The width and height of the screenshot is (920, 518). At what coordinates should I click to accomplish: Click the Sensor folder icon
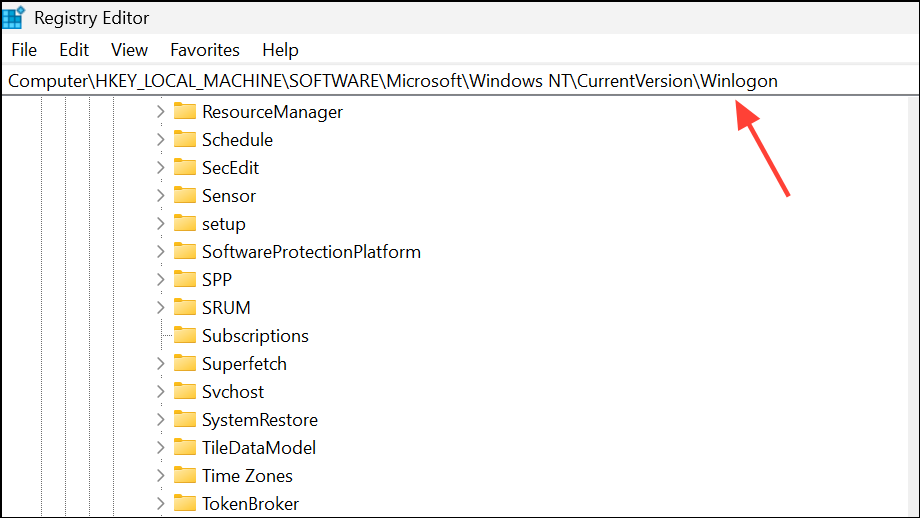[x=184, y=196]
